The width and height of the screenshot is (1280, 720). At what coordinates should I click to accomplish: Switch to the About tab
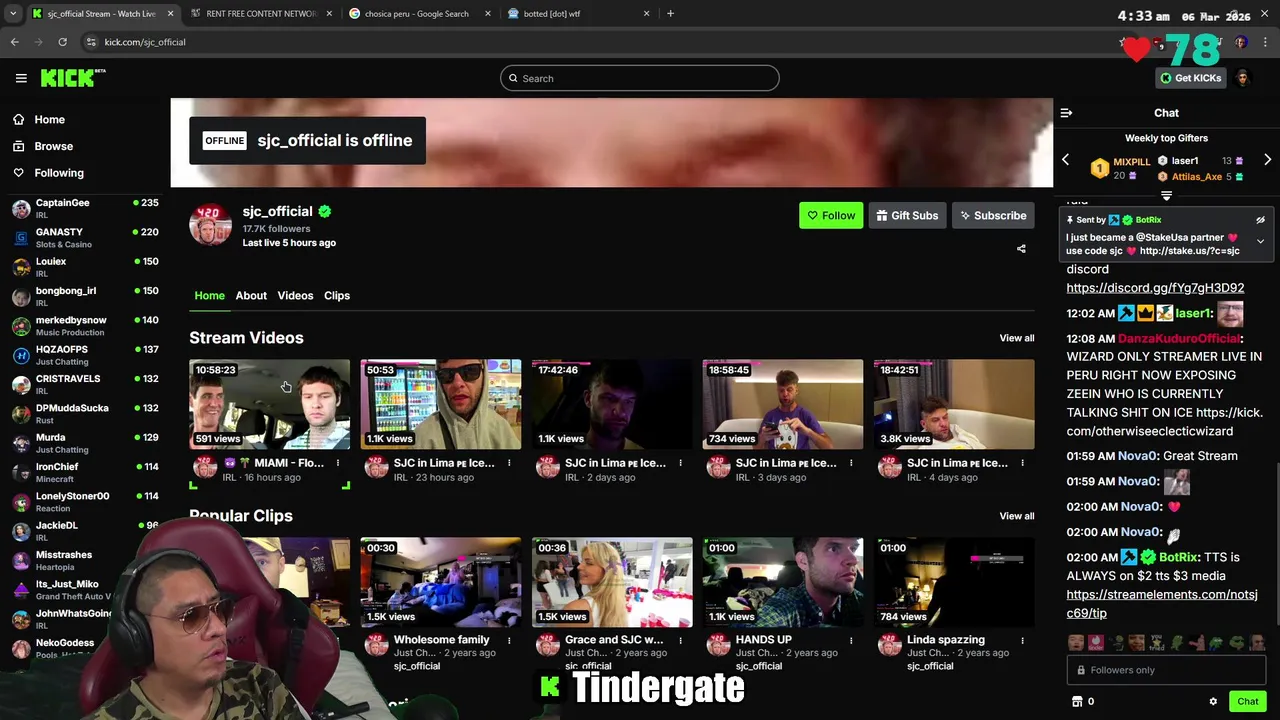[x=251, y=295]
